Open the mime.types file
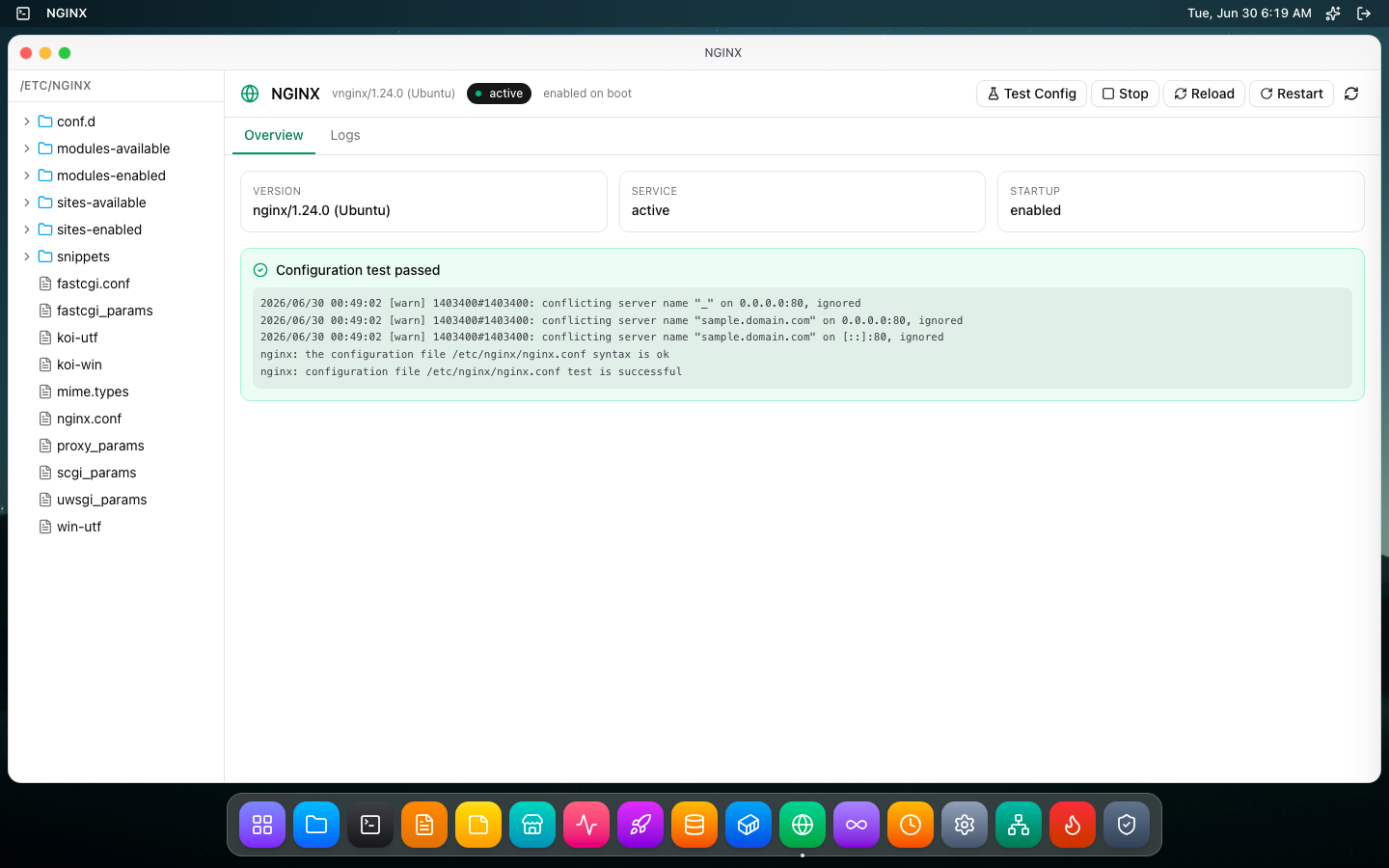The image size is (1389, 868). pos(116,392)
